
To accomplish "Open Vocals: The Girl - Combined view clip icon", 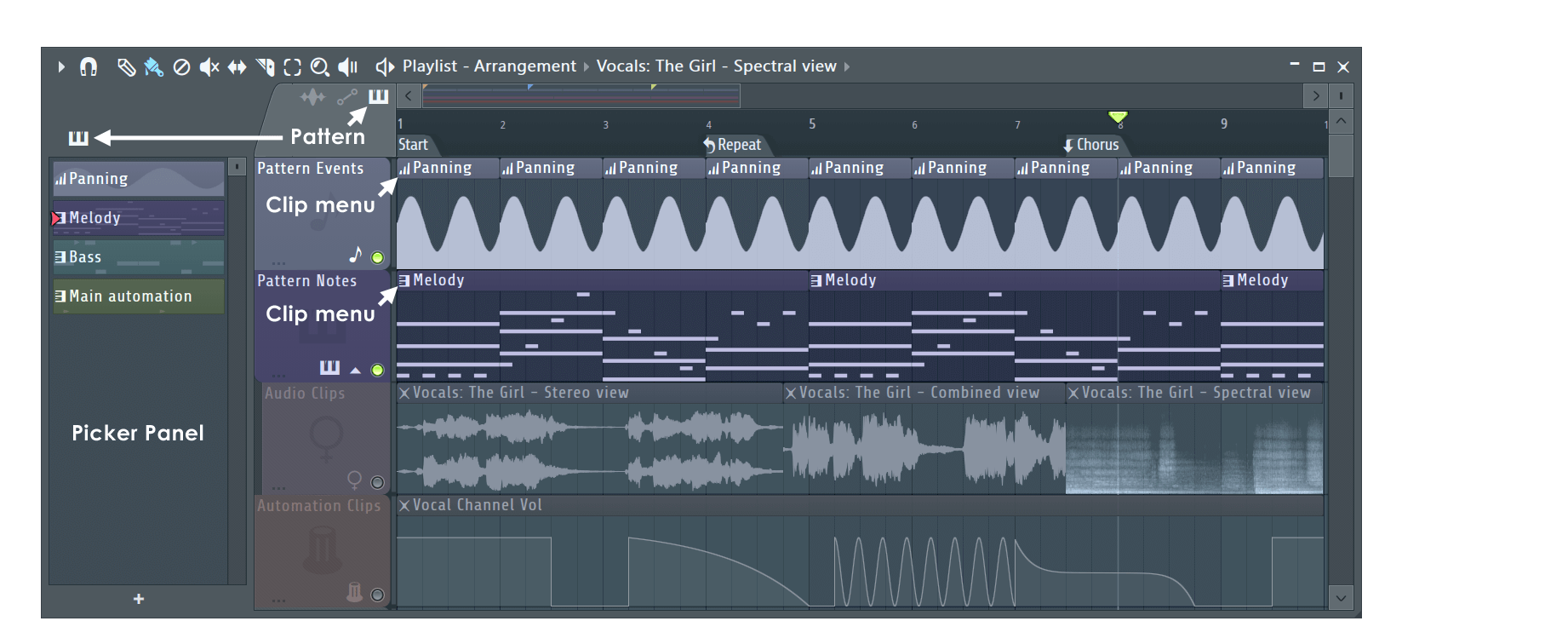I will (x=792, y=393).
